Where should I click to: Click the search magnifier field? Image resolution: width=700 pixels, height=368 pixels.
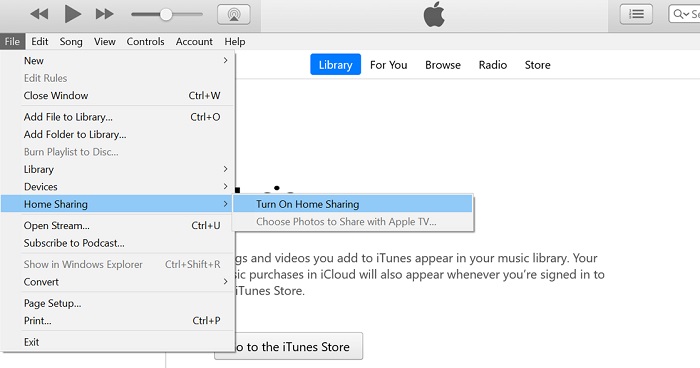pos(684,14)
